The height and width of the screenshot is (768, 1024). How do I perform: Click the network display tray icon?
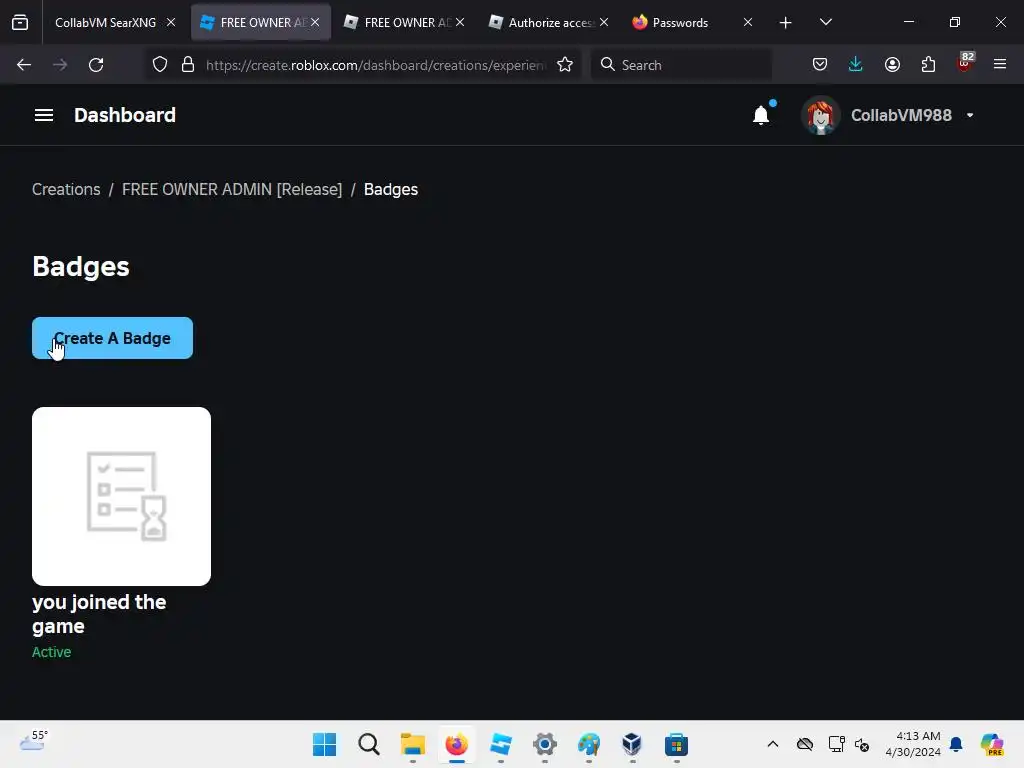[836, 744]
